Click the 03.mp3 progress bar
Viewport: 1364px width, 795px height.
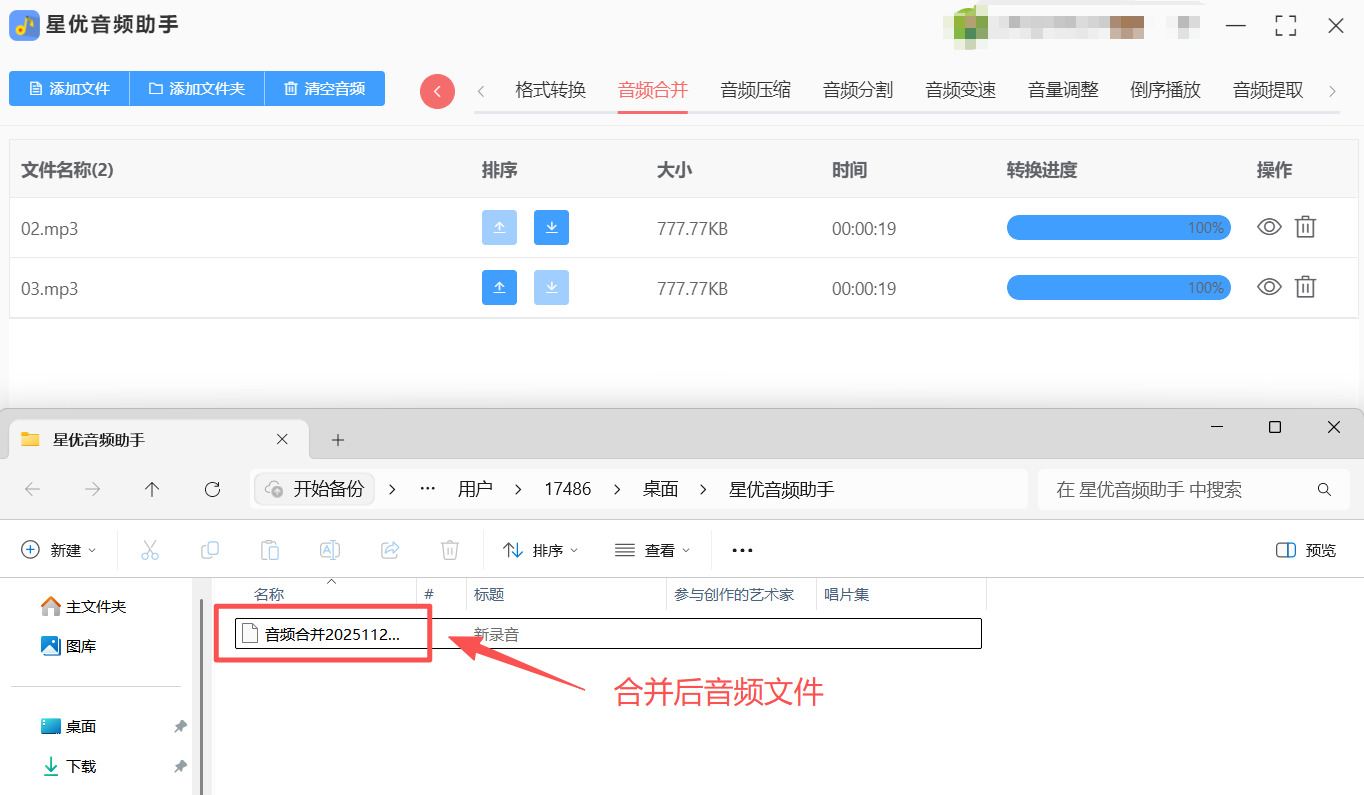[1118, 288]
